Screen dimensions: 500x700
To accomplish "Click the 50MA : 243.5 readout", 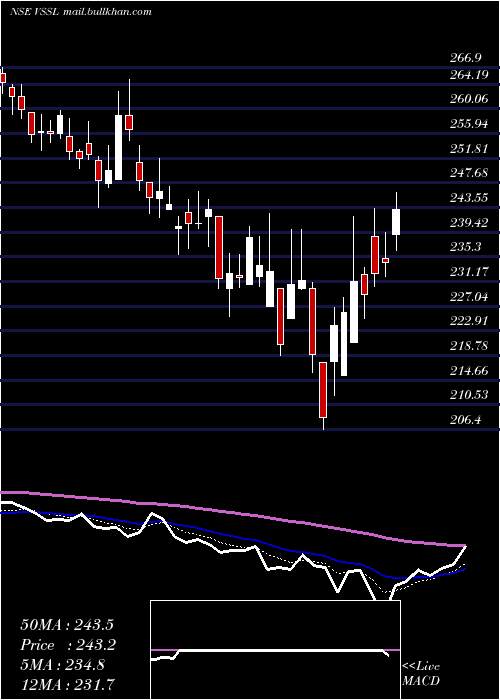I will coord(68,625).
